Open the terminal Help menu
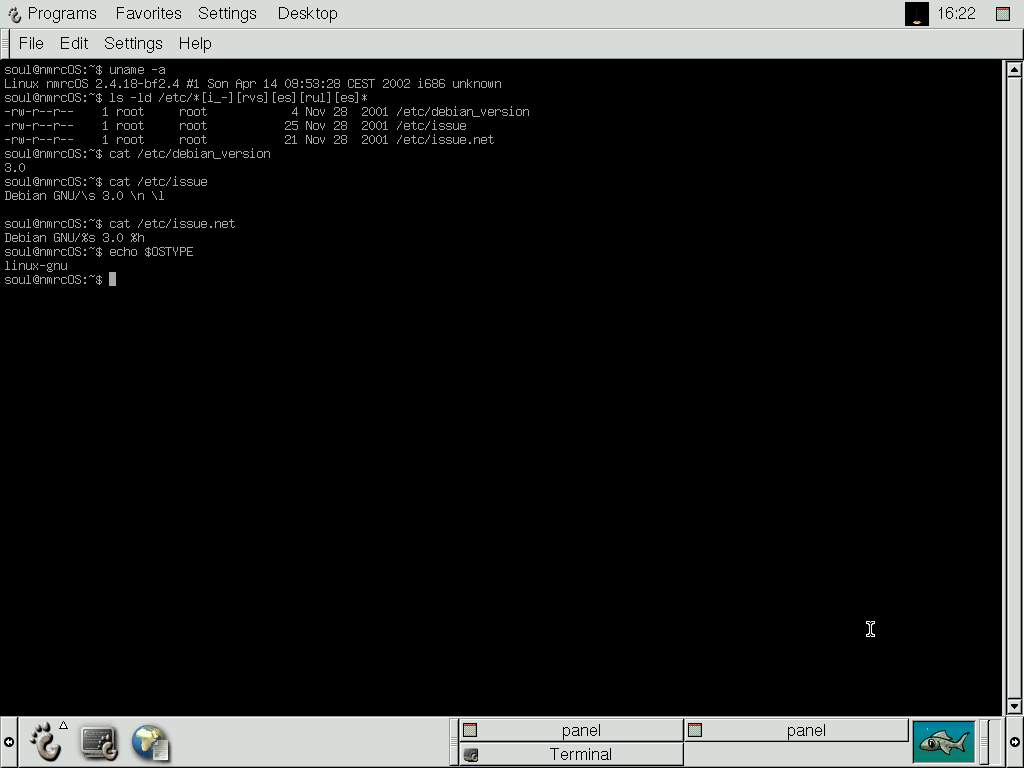Viewport: 1024px width, 768px height. tap(195, 44)
